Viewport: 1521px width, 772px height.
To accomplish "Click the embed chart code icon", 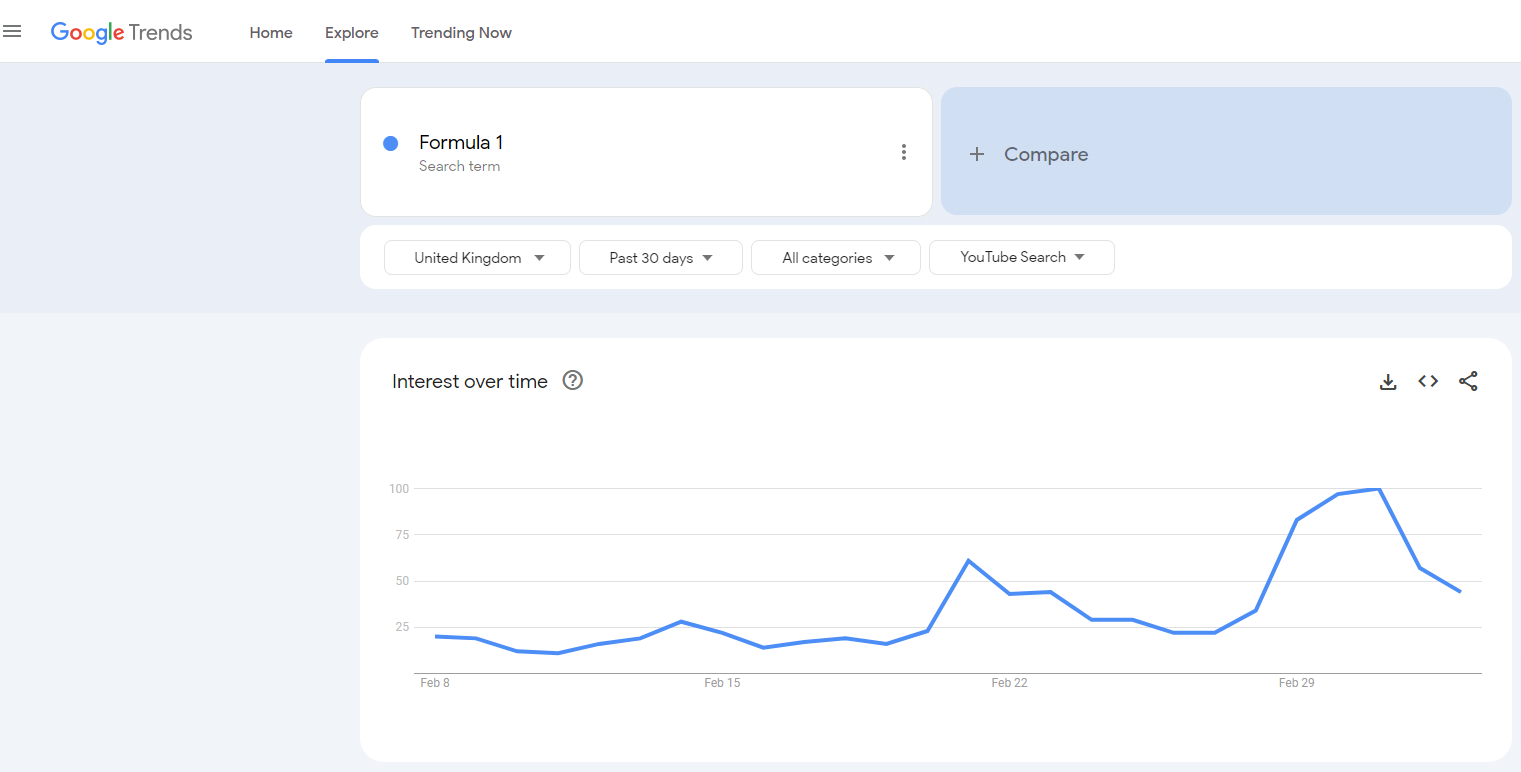I will (1428, 381).
